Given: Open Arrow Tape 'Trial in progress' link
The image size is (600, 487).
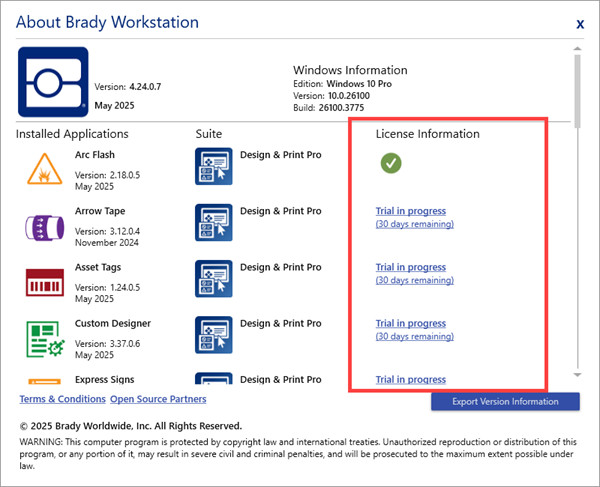Looking at the screenshot, I should click(x=411, y=211).
